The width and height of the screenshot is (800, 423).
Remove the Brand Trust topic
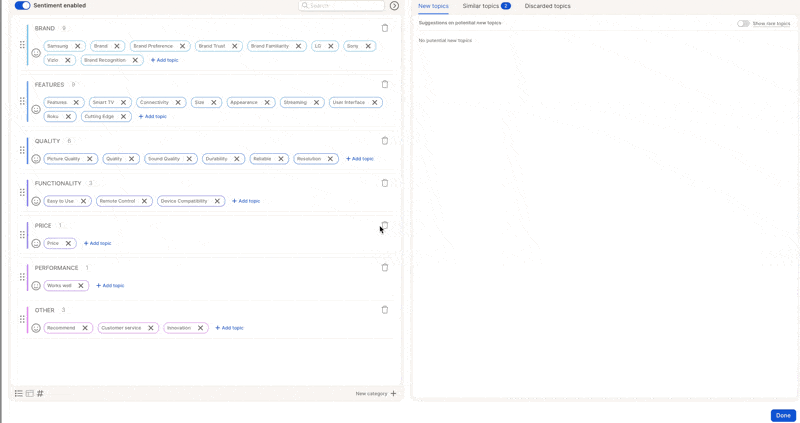(235, 46)
